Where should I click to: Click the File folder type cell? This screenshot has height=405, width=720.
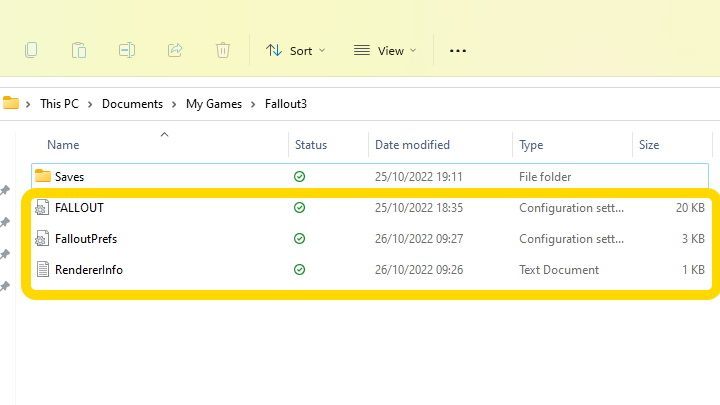tap(545, 177)
